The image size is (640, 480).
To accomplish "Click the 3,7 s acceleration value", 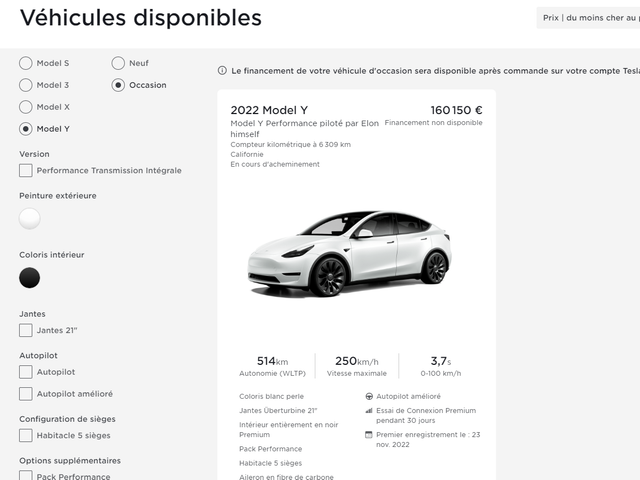I will coord(441,361).
